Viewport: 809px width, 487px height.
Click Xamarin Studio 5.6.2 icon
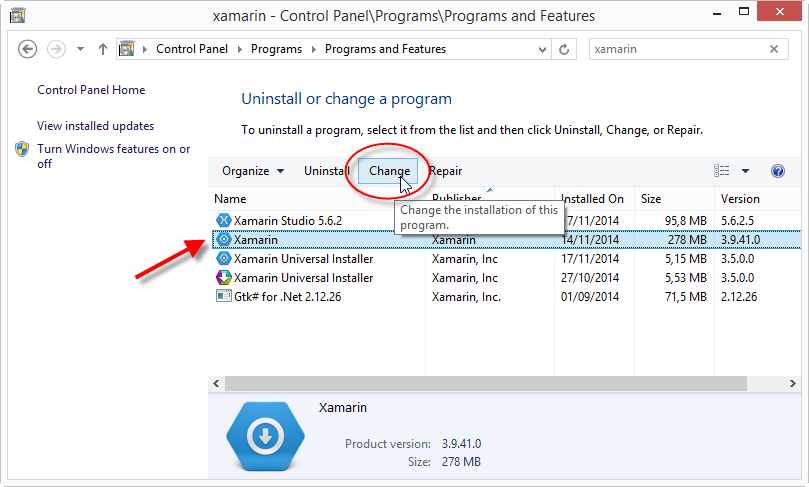click(223, 221)
